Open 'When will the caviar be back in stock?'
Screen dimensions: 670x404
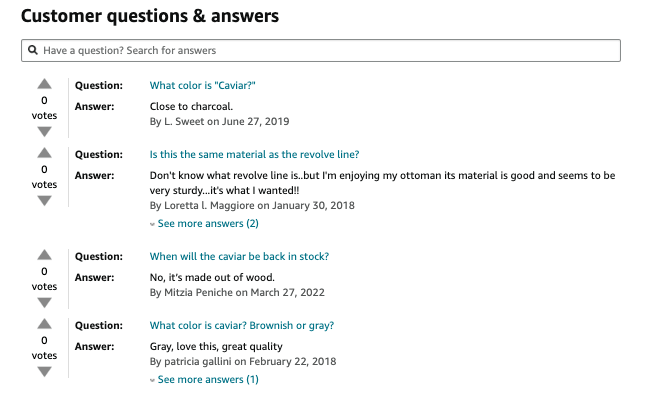(x=239, y=257)
